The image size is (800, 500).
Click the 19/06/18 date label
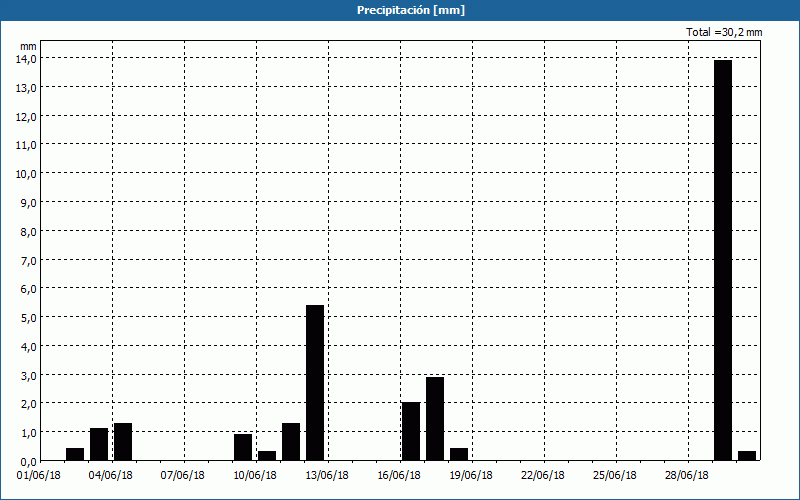point(471,476)
